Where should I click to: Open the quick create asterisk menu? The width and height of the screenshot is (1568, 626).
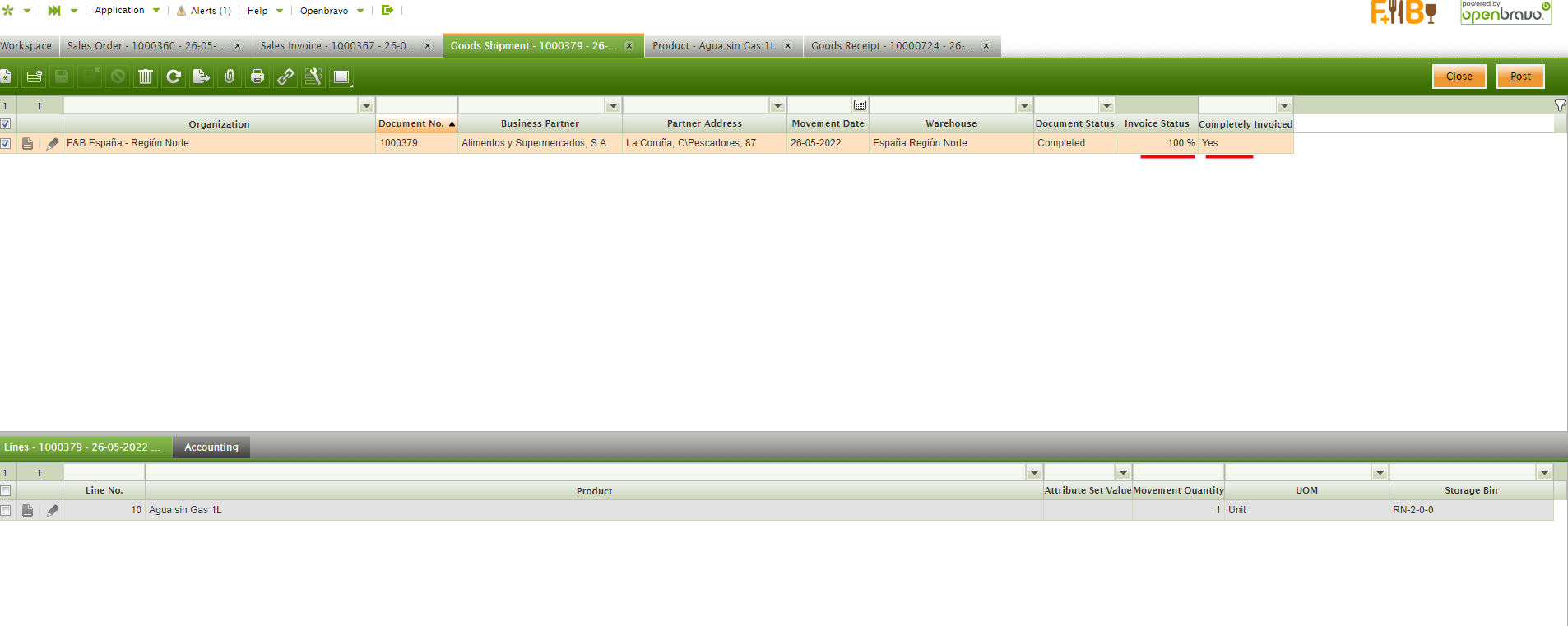point(8,11)
